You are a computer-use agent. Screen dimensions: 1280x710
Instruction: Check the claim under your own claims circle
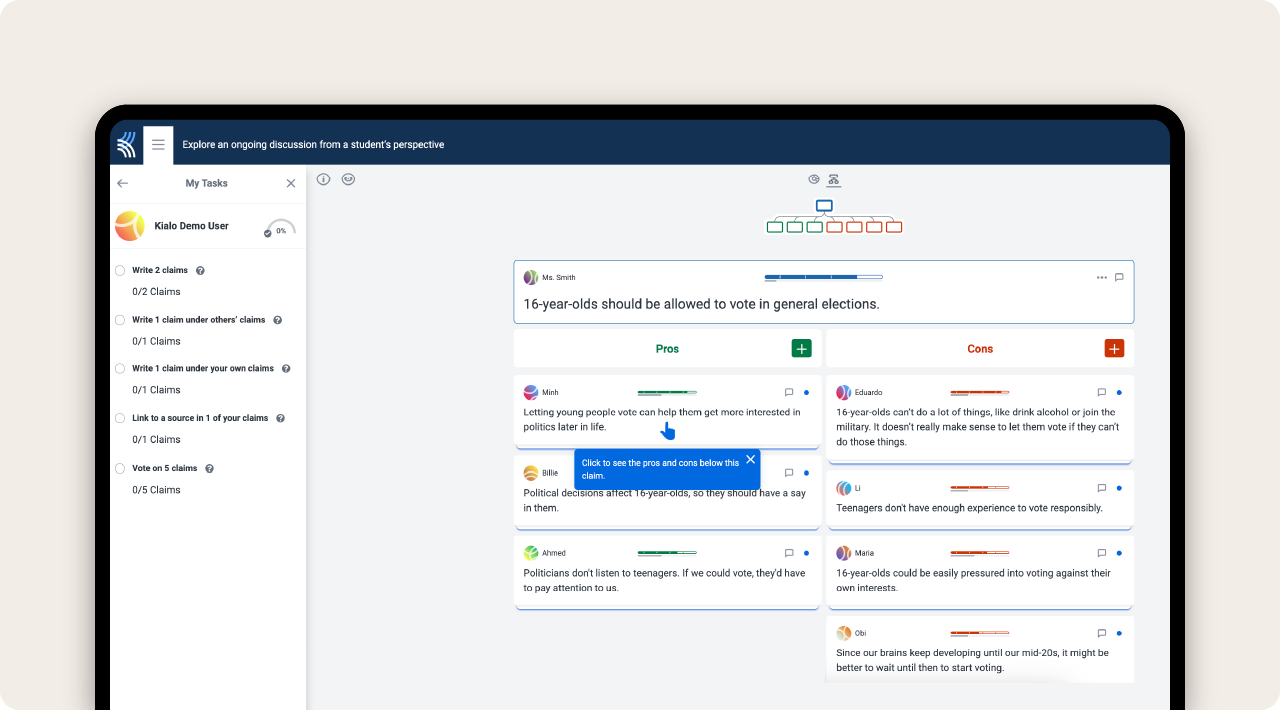coord(120,369)
